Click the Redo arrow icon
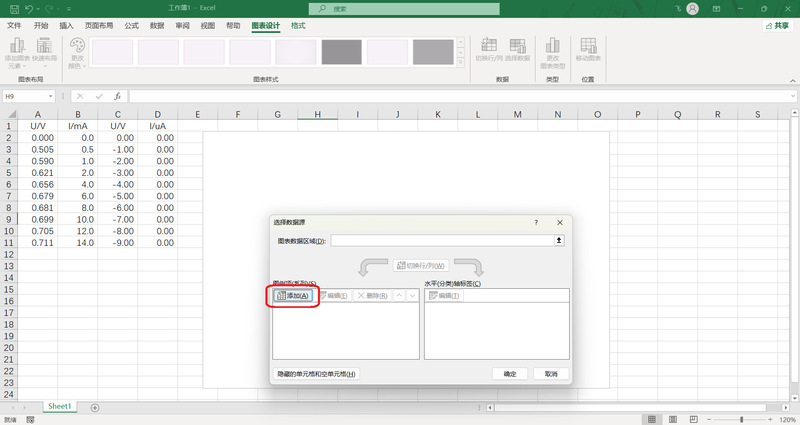This screenshot has height=425, width=800. tap(49, 9)
